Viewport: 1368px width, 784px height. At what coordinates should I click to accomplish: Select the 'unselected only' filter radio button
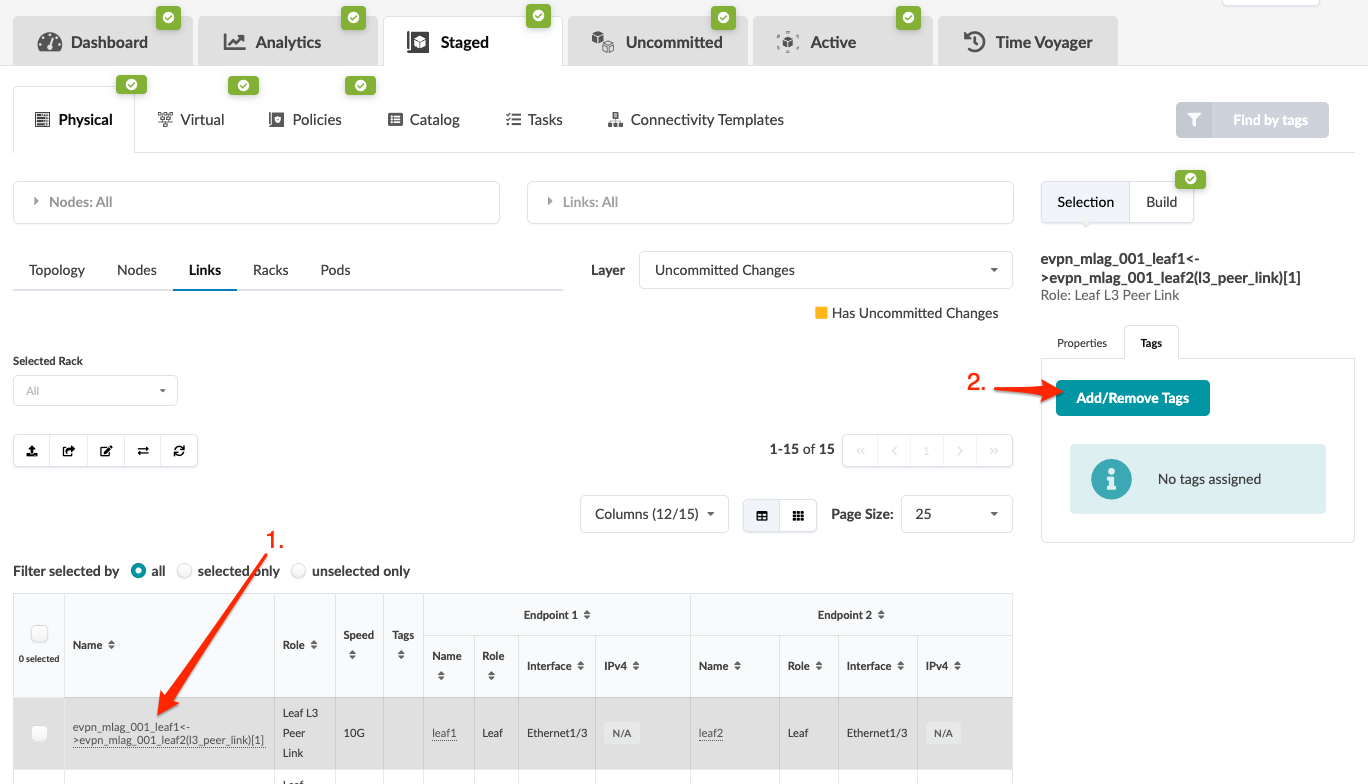(298, 571)
